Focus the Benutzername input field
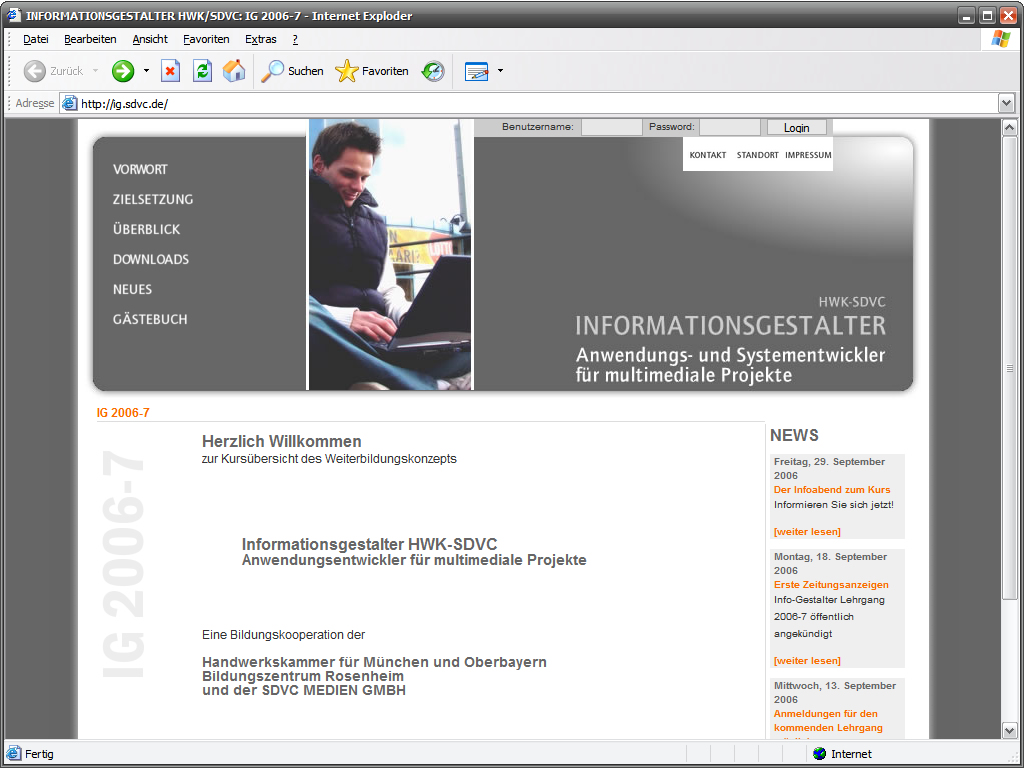This screenshot has width=1024, height=768. (611, 127)
